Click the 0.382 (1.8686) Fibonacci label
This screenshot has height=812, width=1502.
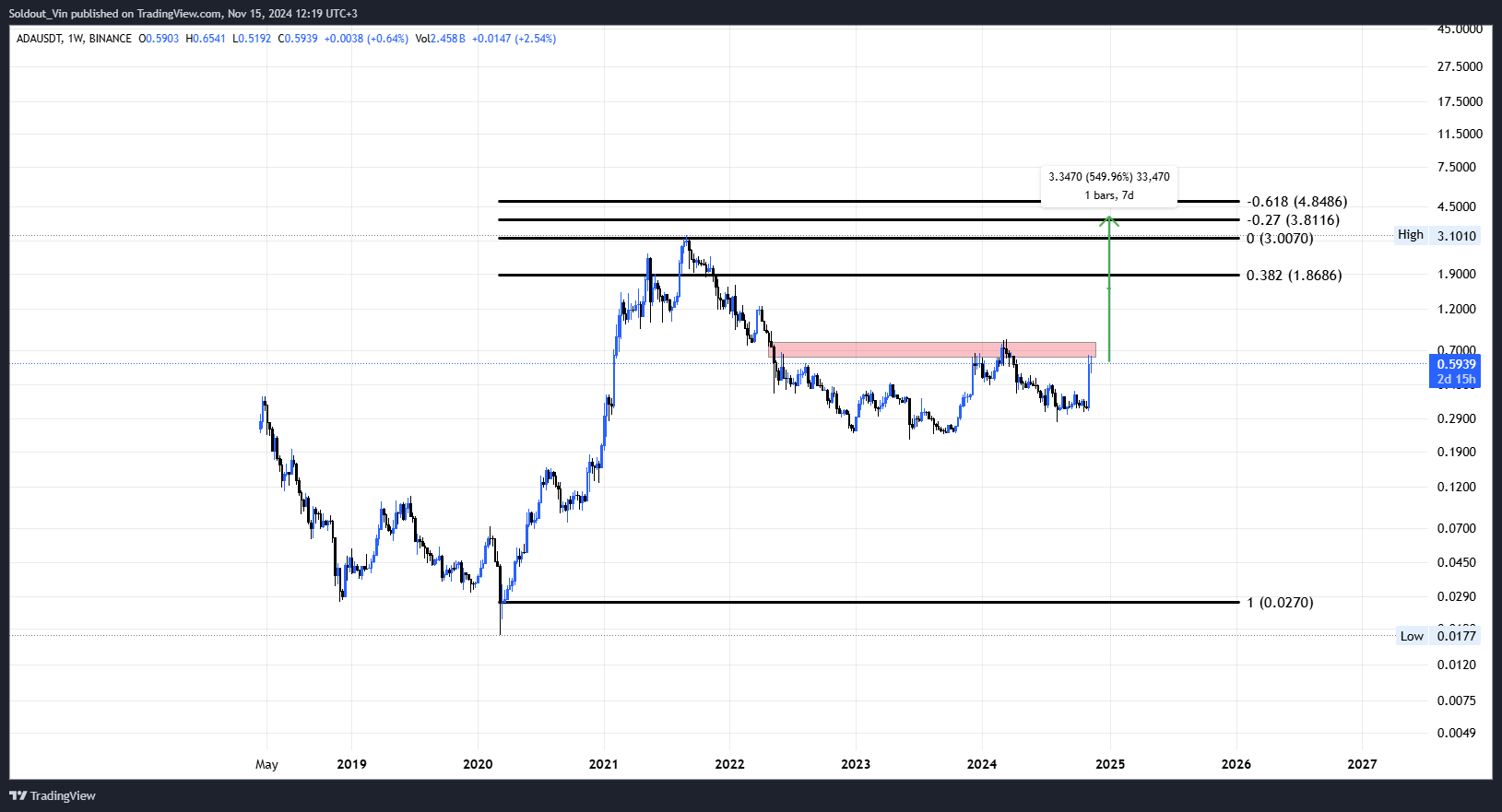point(1294,276)
